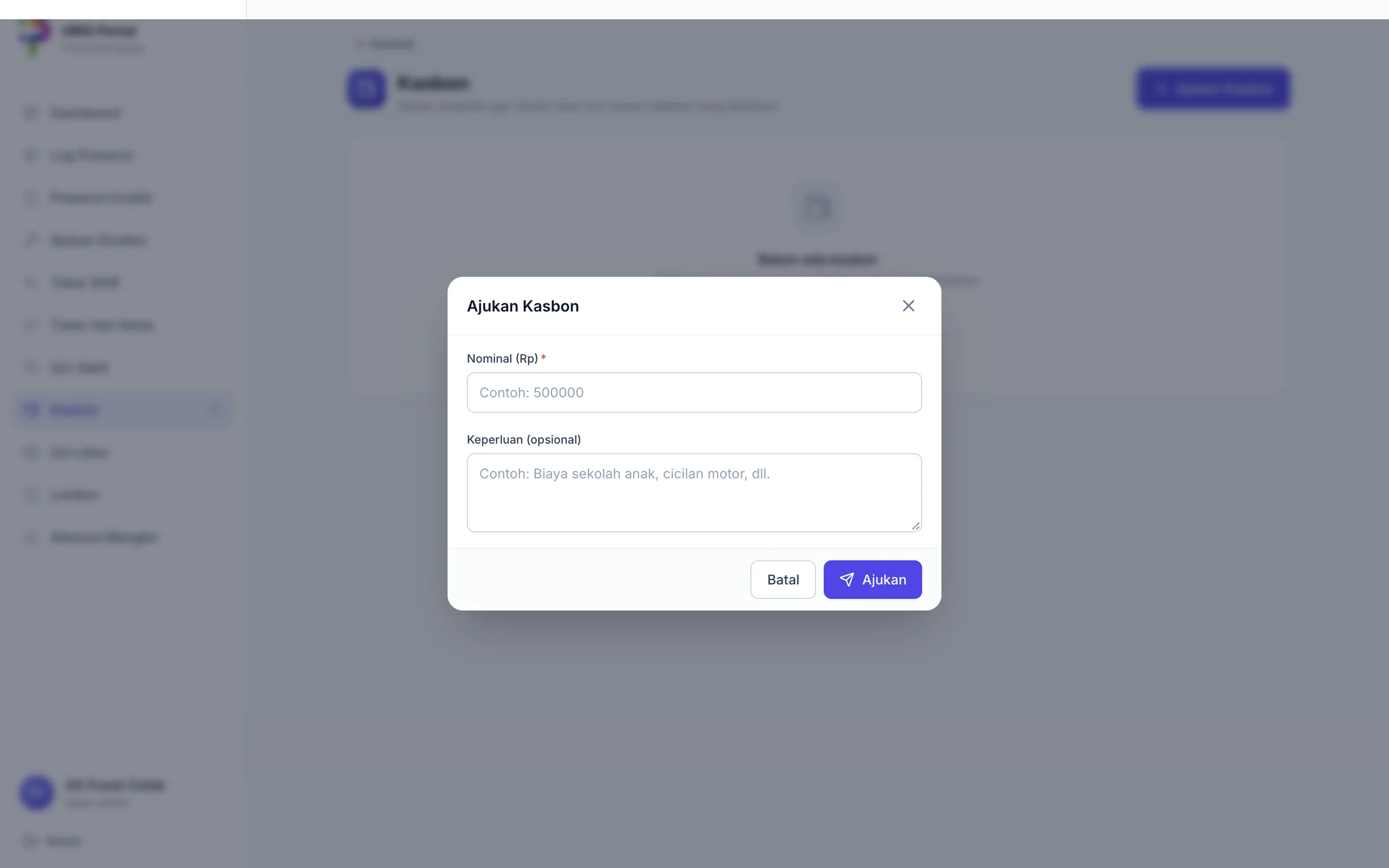Close the Ajukan Kasbon dialog with X
The width and height of the screenshot is (1389, 868).
[908, 306]
